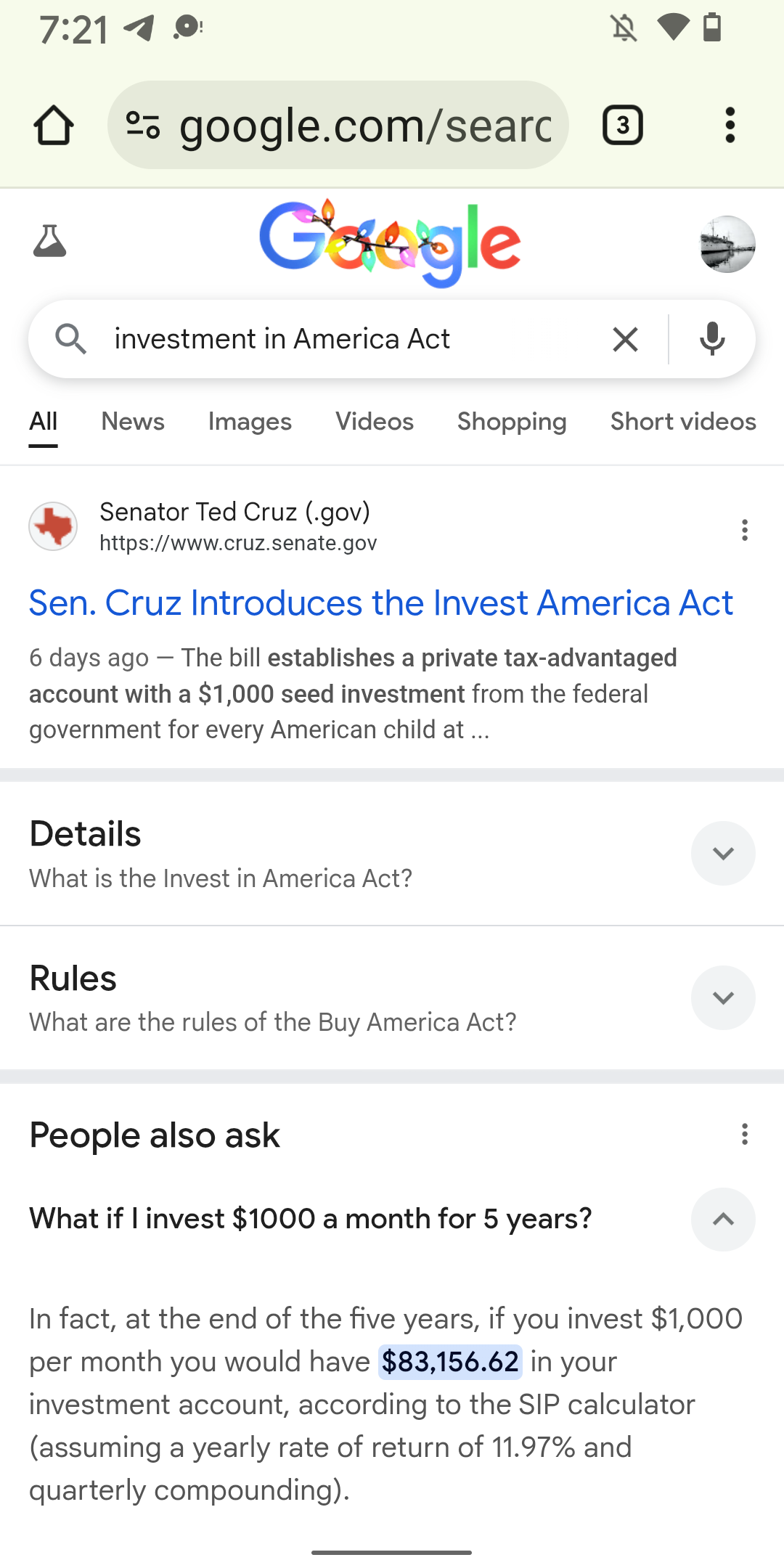Image resolution: width=784 pixels, height=1568 pixels.
Task: Open the site info icon in address bar
Action: point(143,125)
